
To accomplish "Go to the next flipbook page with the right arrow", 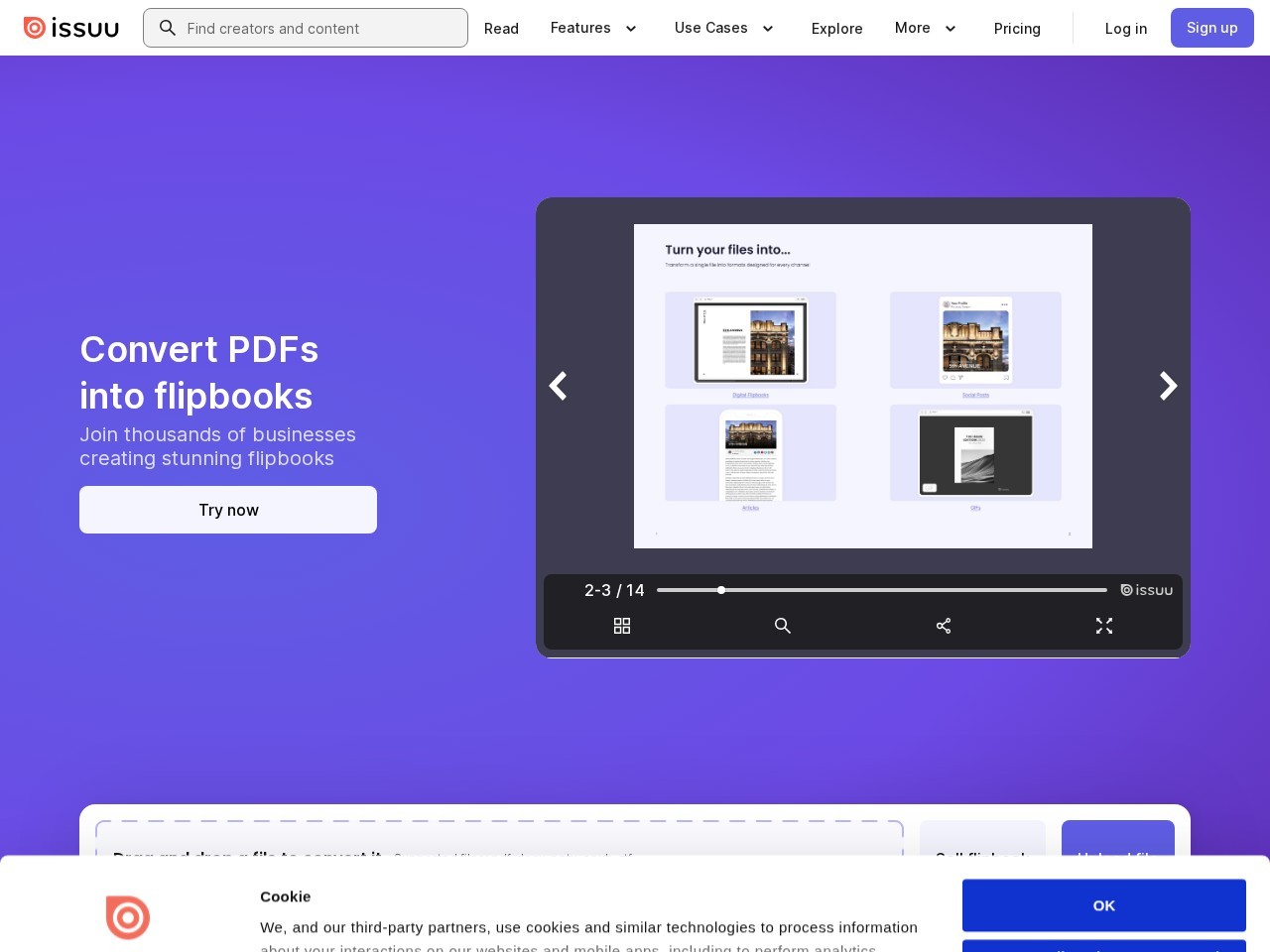I will (1168, 386).
